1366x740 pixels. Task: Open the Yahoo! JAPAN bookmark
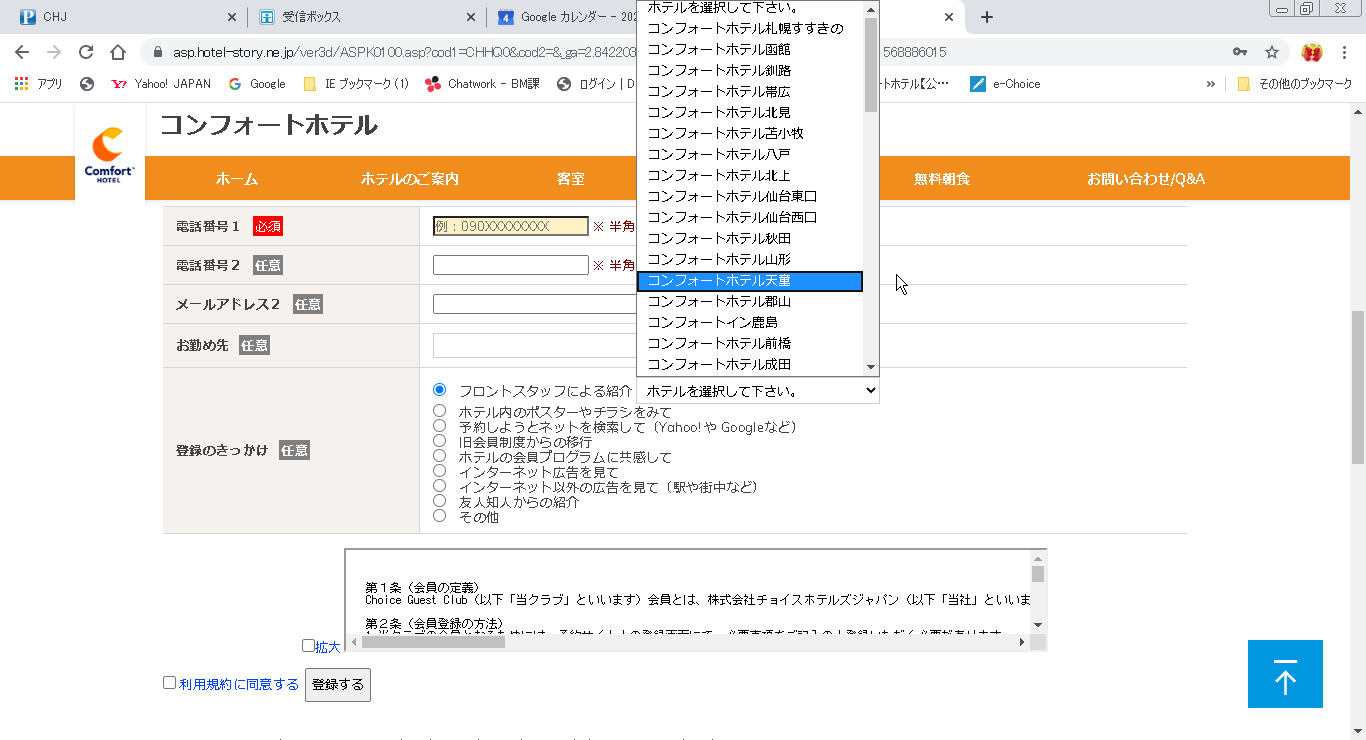point(161,84)
